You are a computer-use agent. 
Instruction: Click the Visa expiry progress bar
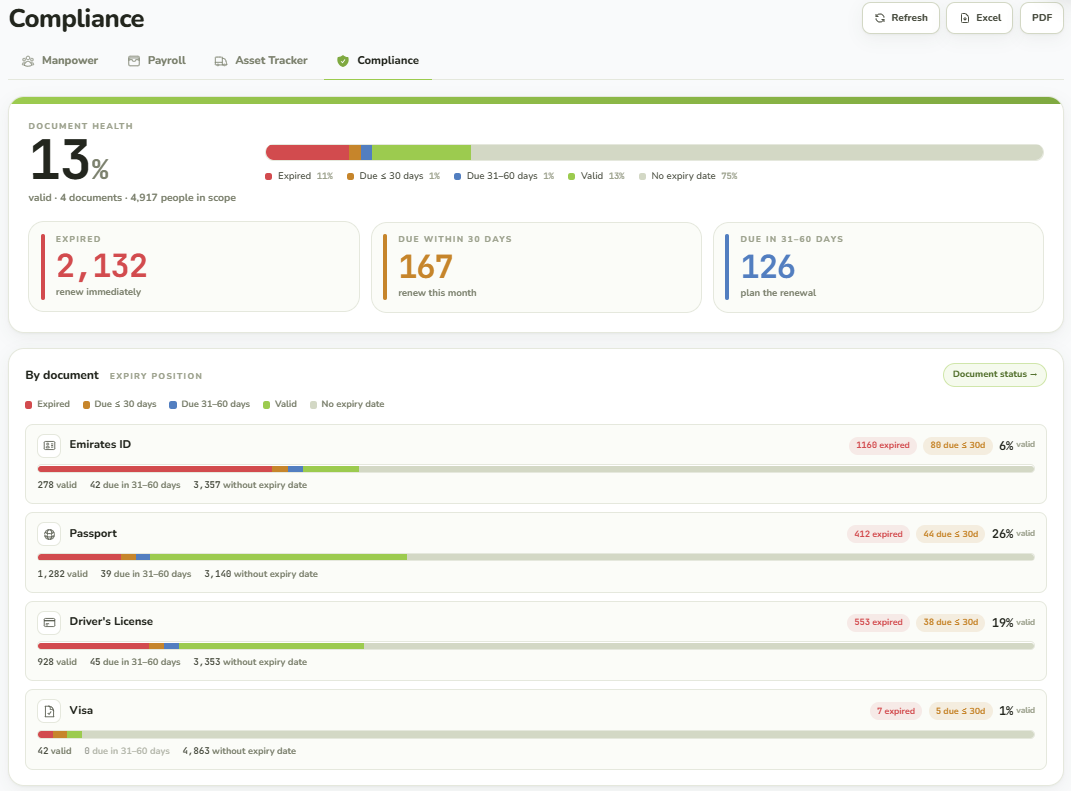536,735
